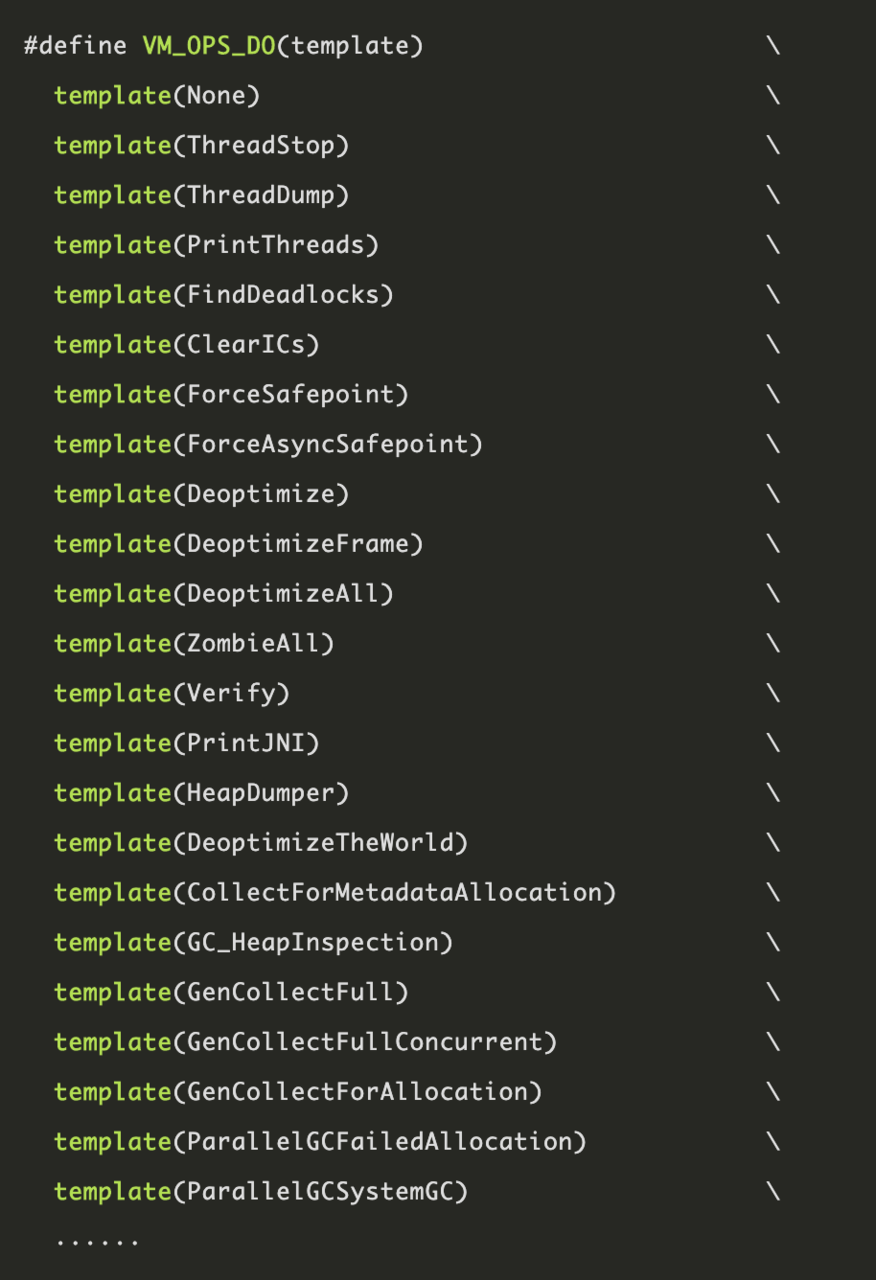Click the Verify template argument
Image resolution: width=876 pixels, height=1280 pixels.
pos(231,693)
